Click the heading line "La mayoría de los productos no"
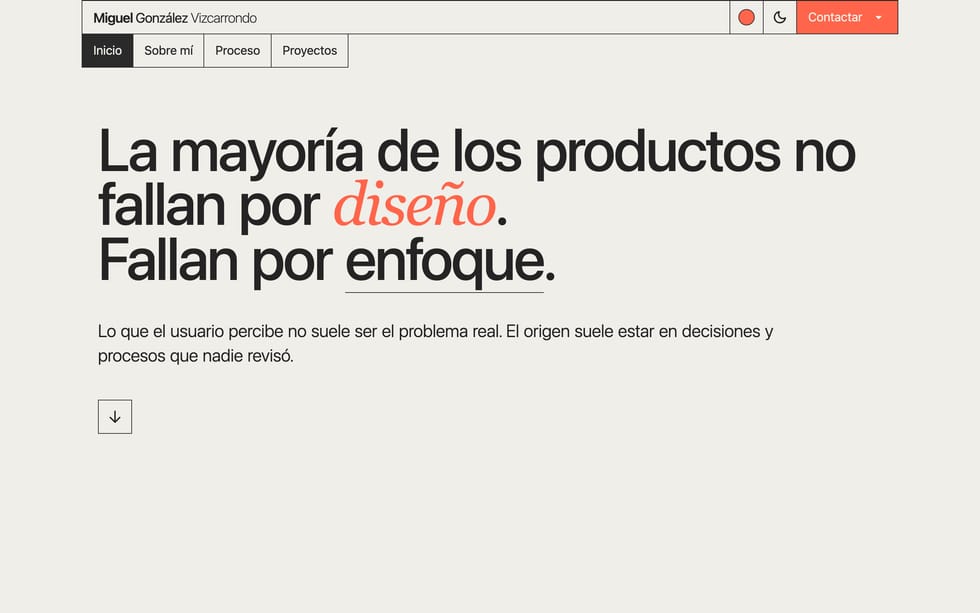This screenshot has width=980, height=613. (x=477, y=152)
